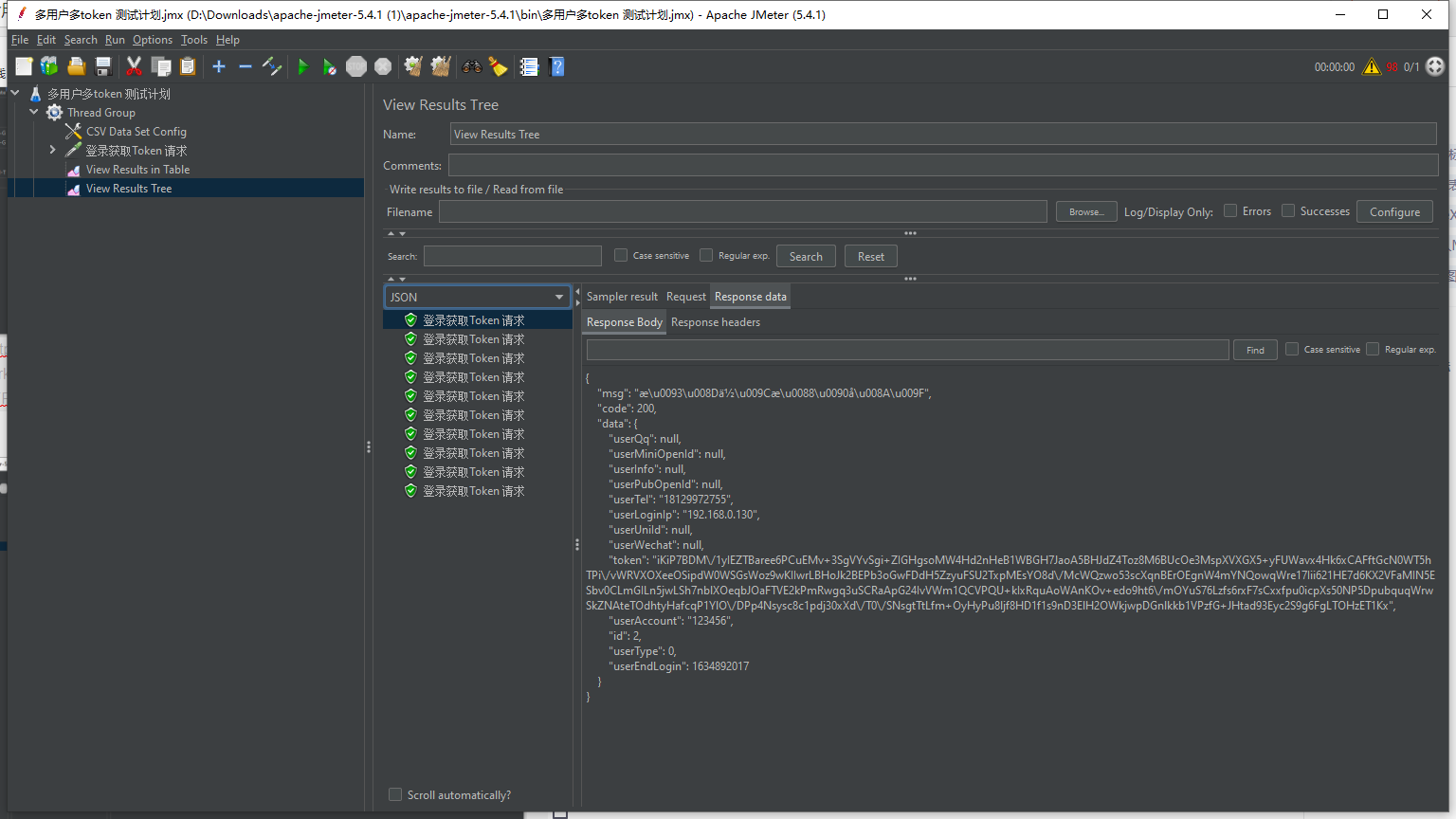Toggle the Successes checkbox

1288,210
